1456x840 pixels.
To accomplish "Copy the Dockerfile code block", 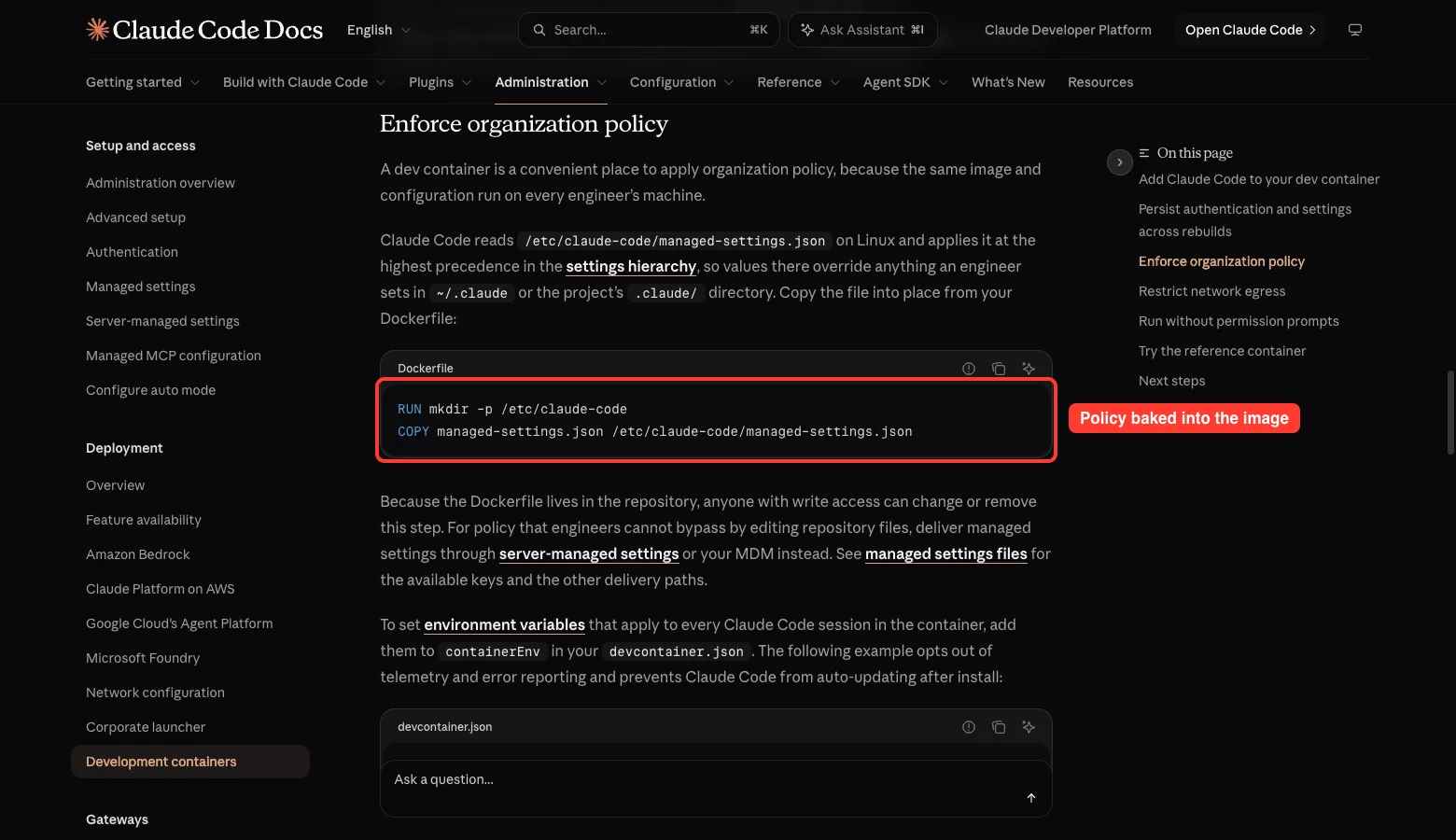I will pyautogui.click(x=999, y=369).
